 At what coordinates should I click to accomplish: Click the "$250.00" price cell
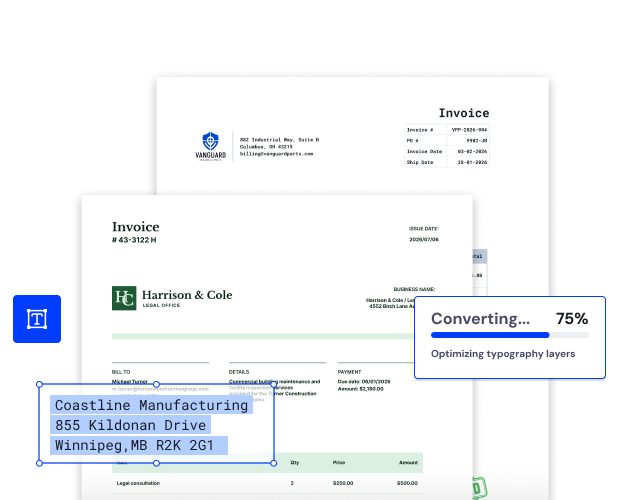(x=343, y=483)
